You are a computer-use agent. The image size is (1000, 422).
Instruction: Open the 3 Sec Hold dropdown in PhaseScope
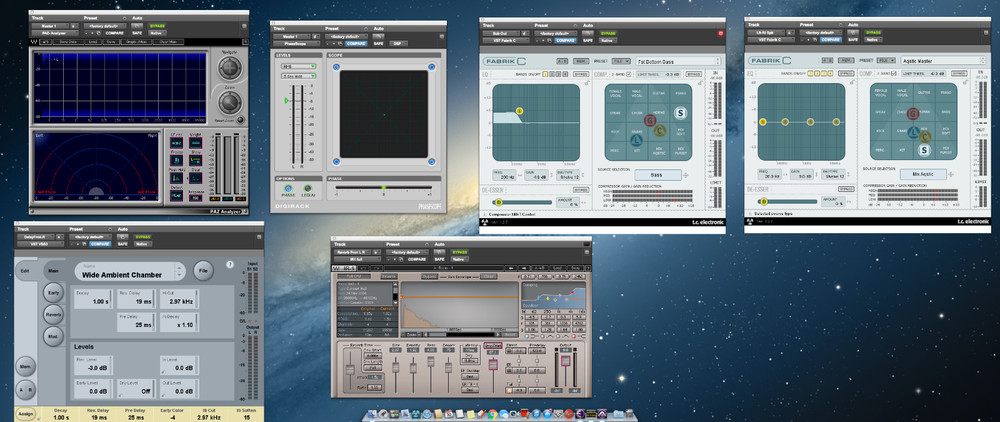(x=299, y=76)
